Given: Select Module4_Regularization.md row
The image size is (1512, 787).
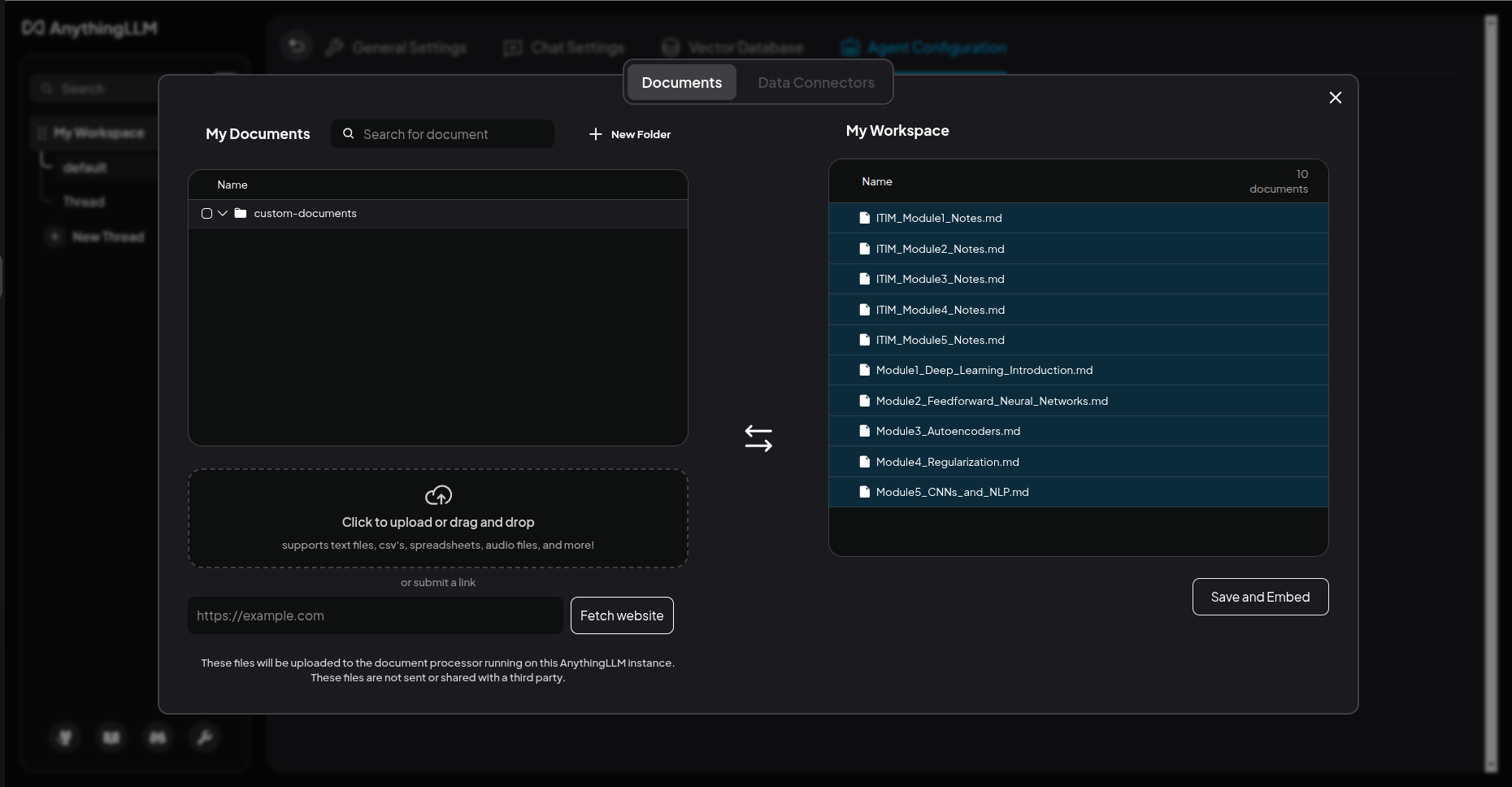Looking at the screenshot, I should coord(1078,462).
